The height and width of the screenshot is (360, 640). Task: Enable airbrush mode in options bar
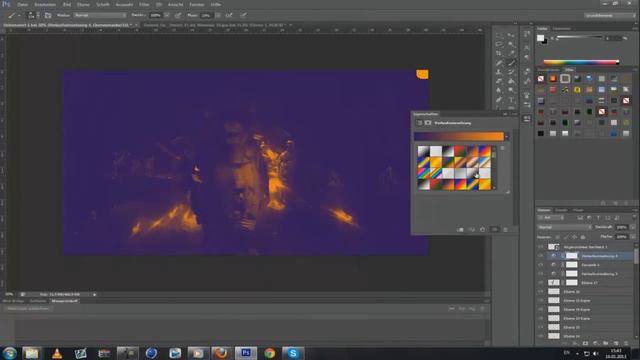(x=229, y=15)
